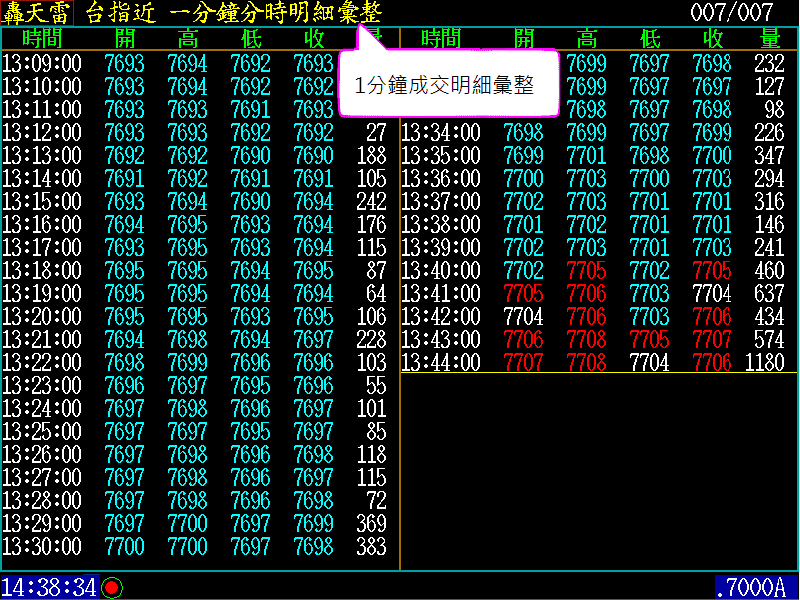Click the red 7705 open price at 13:41:00
This screenshot has width=800, height=600.
point(524,294)
